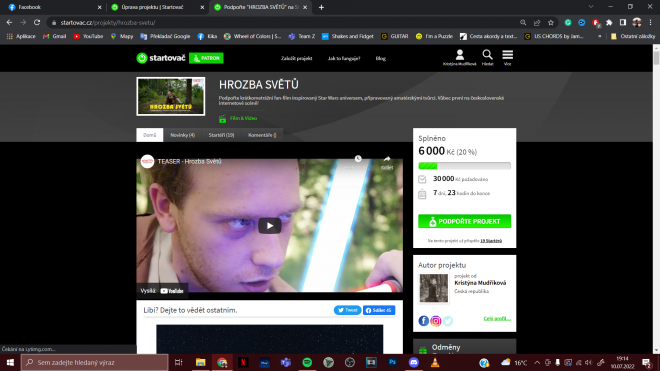
Task: Open Kristýna Mudříková author name
Action: (480, 283)
